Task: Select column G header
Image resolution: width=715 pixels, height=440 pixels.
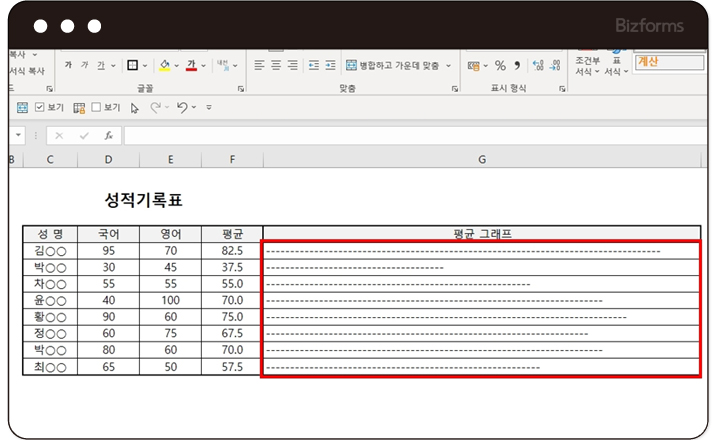Action: [482, 160]
